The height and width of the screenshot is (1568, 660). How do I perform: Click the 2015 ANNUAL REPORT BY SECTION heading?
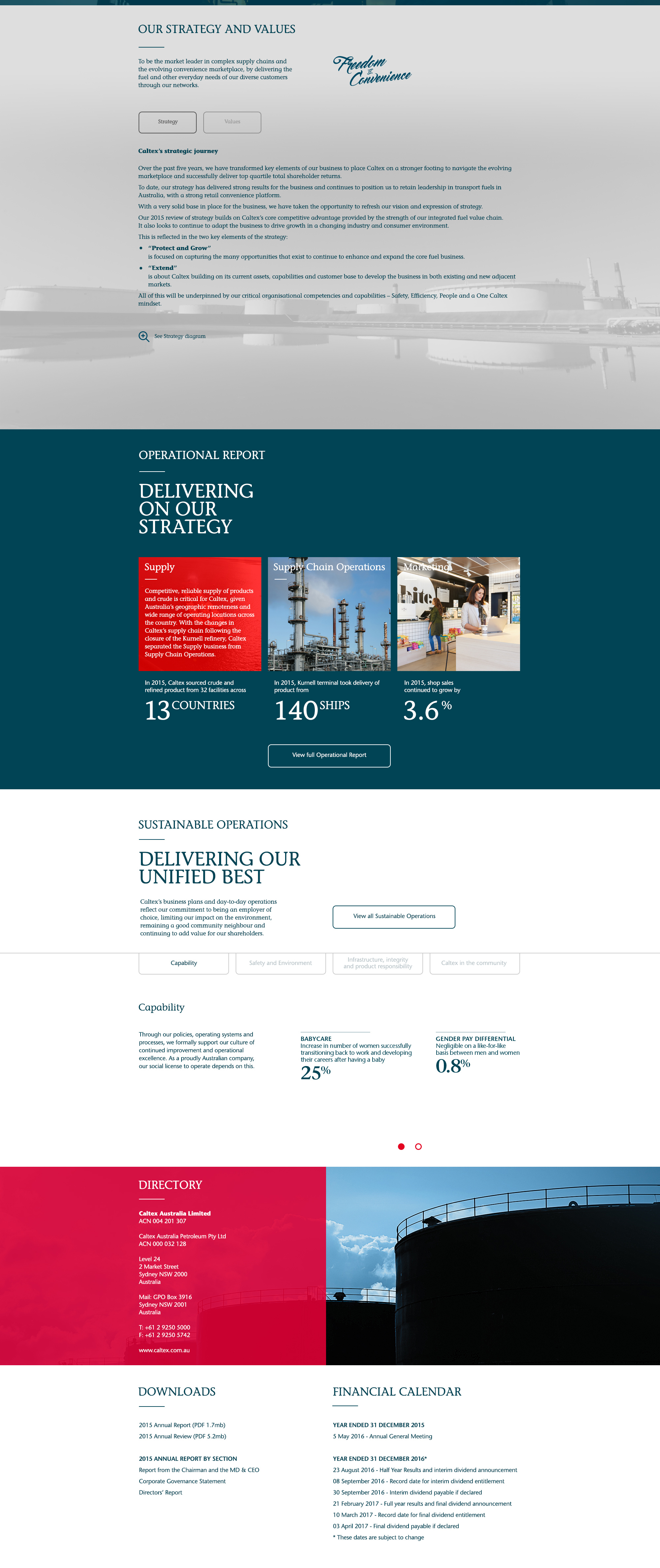click(x=188, y=1458)
